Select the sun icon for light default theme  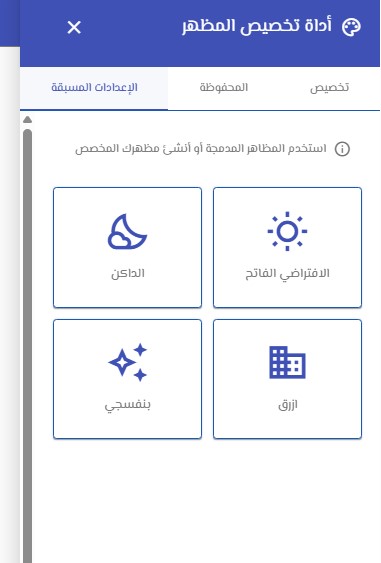click(x=287, y=231)
